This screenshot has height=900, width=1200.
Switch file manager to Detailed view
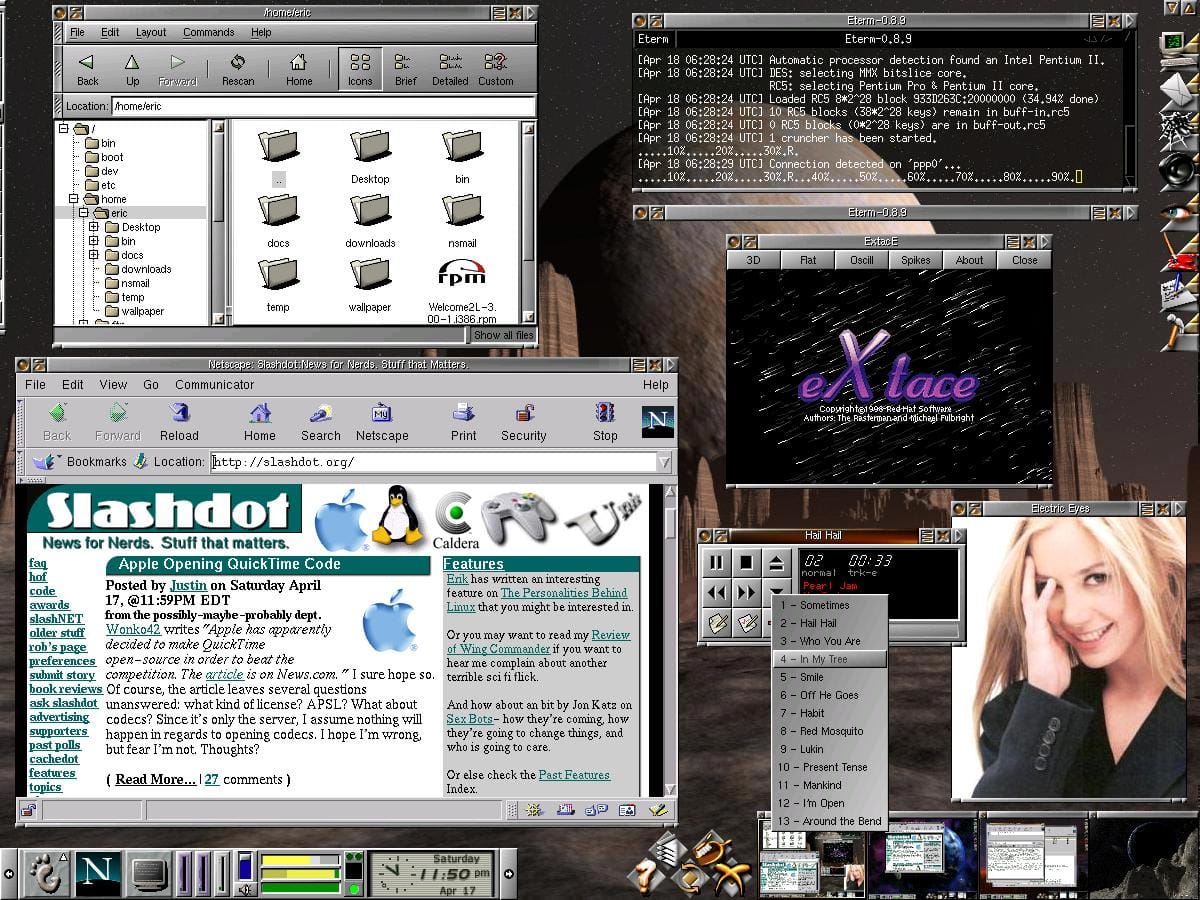450,69
